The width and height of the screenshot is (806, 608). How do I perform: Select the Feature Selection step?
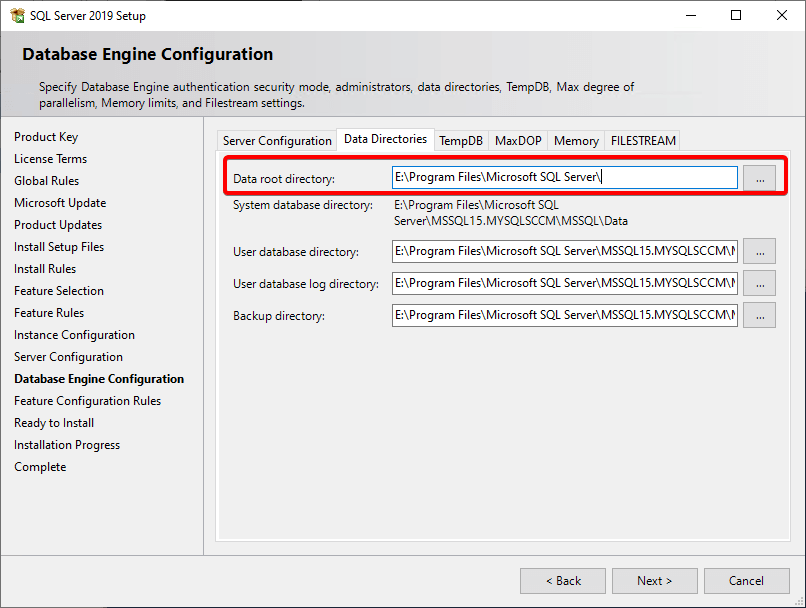(x=59, y=291)
